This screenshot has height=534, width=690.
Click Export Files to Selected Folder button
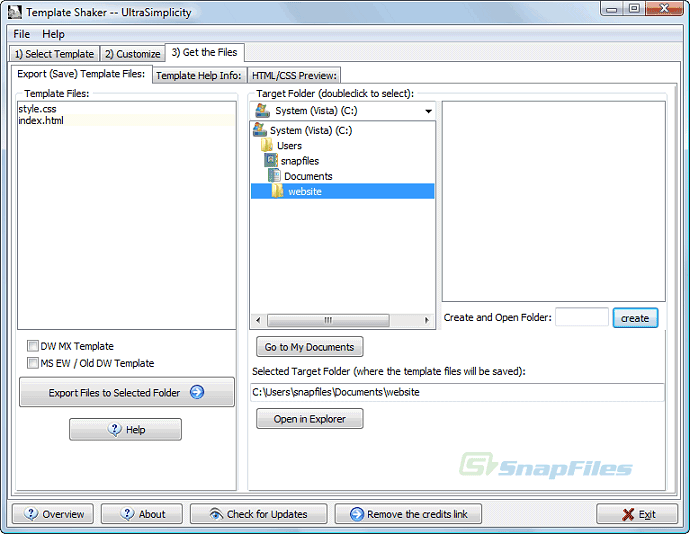coord(127,392)
